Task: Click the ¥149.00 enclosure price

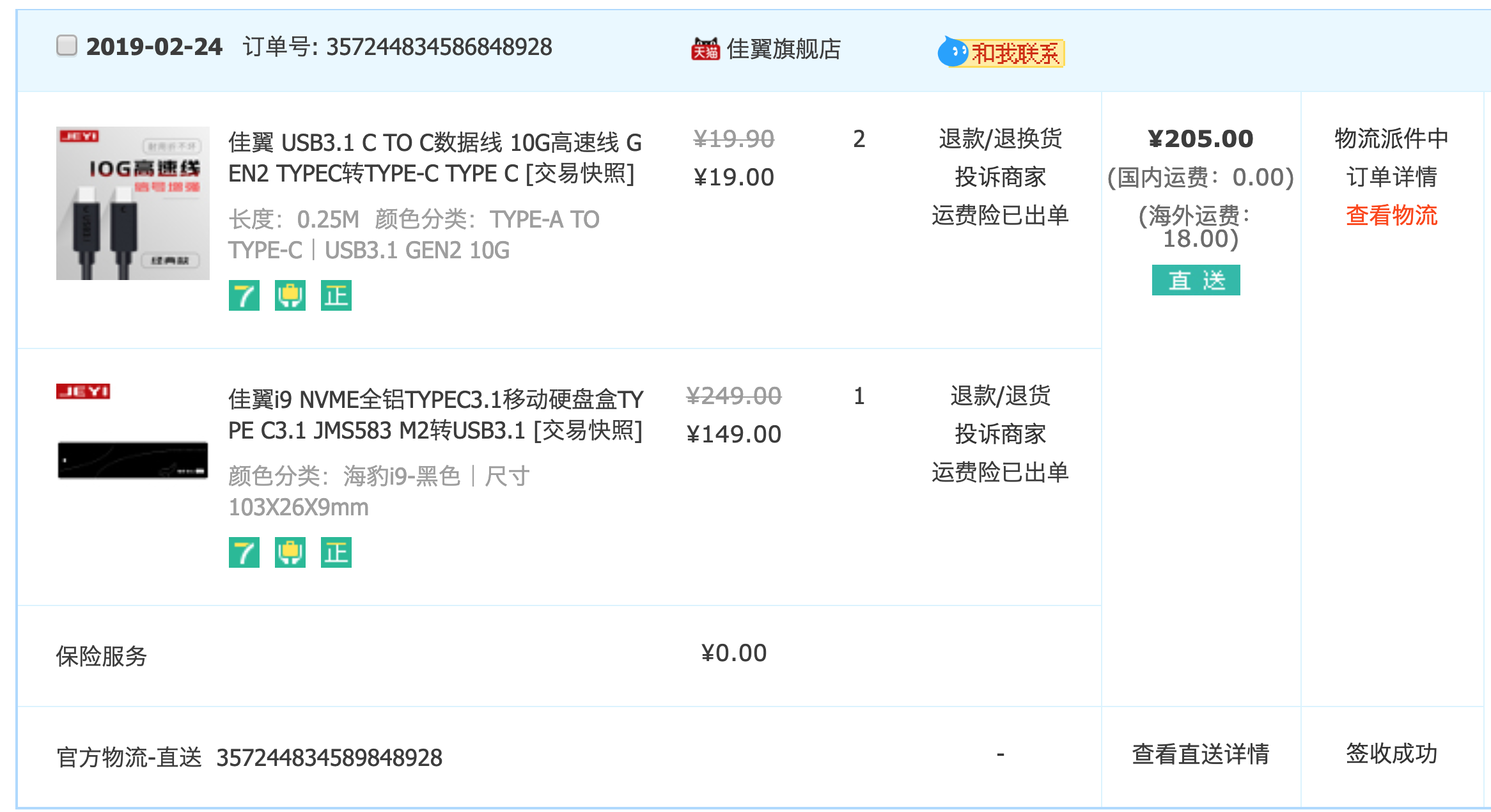Action: 734,434
